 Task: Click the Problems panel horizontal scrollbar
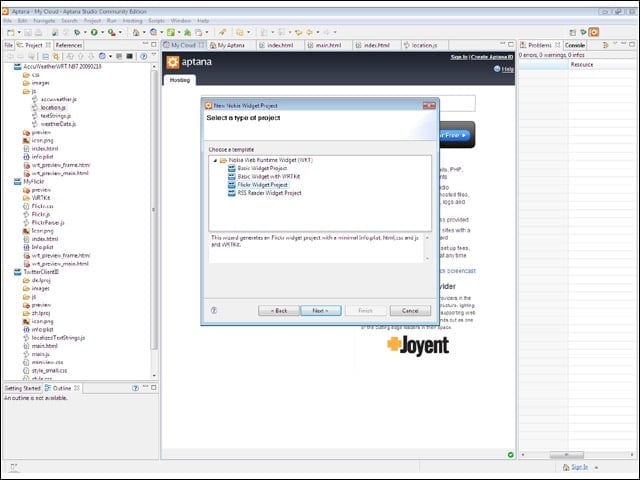pyautogui.click(x=567, y=454)
